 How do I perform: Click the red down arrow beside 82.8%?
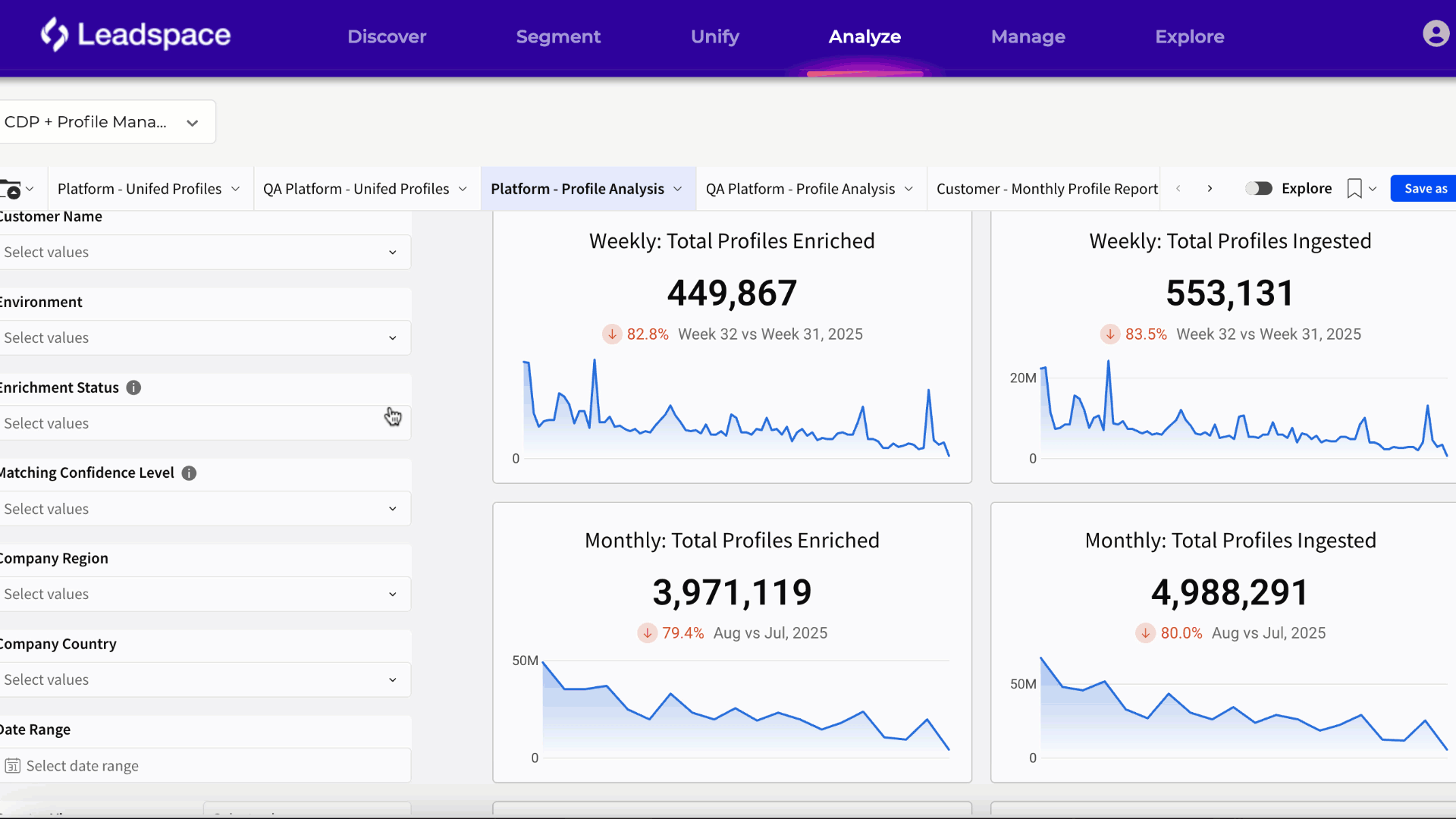click(612, 334)
